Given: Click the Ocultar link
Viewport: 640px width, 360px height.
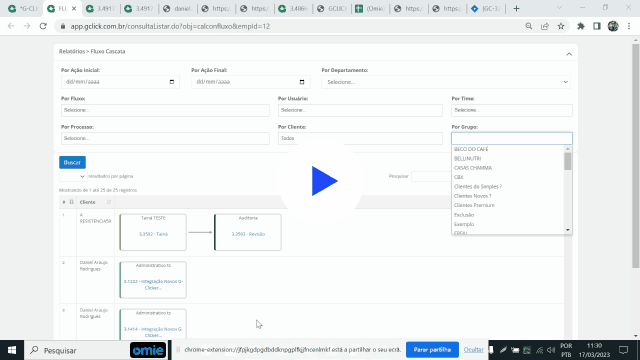Looking at the screenshot, I should 473,350.
